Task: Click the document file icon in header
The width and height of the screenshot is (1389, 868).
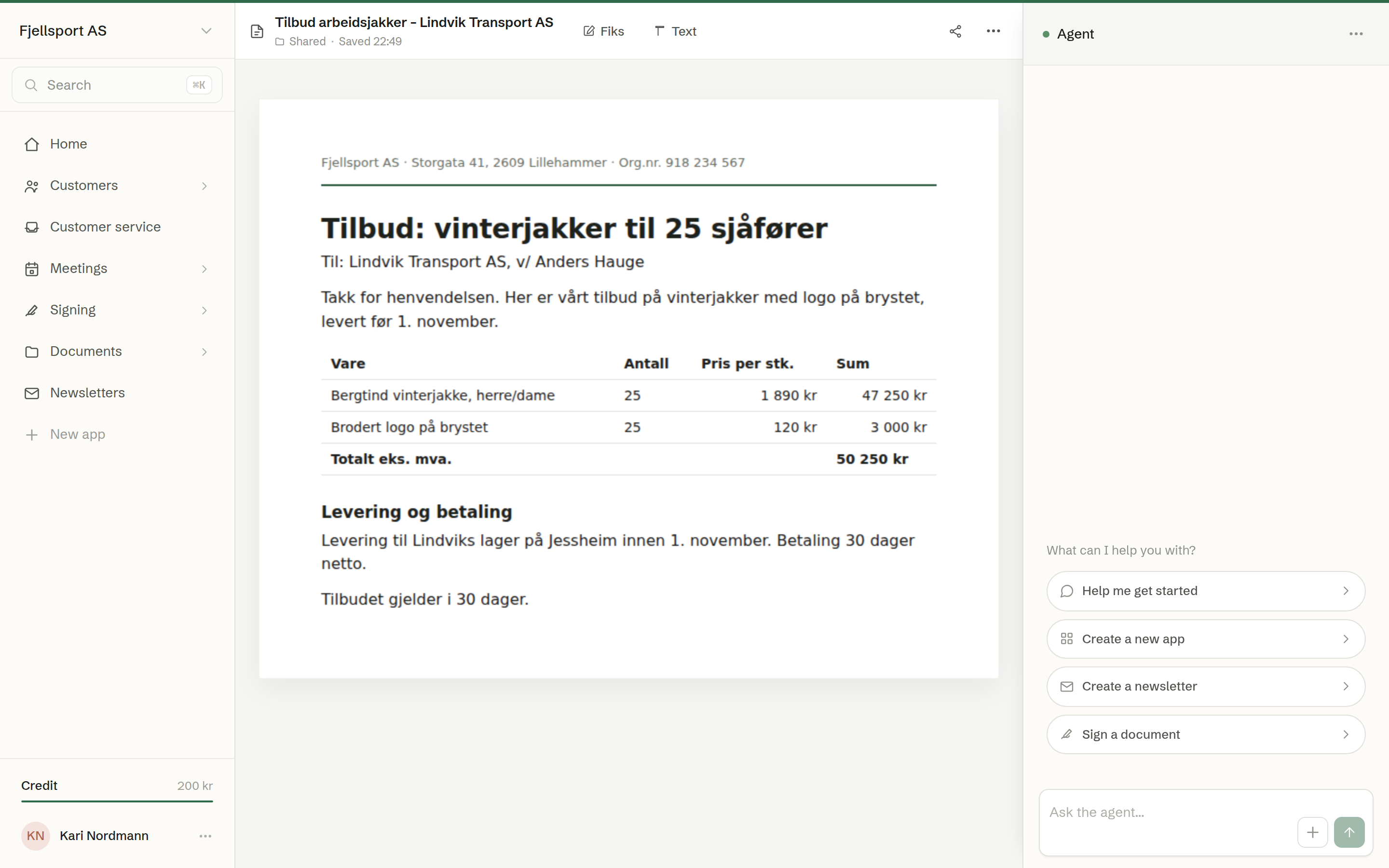Action: click(x=257, y=31)
